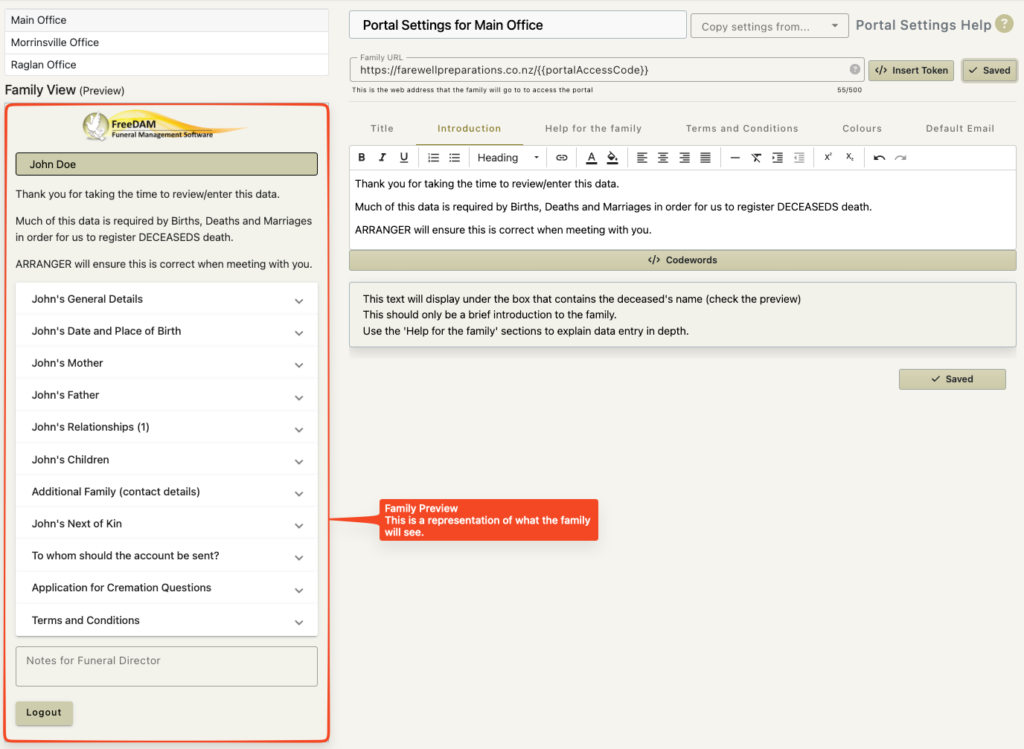Expand John's Relationships (1) section
The width and height of the screenshot is (1024, 749).
point(167,427)
